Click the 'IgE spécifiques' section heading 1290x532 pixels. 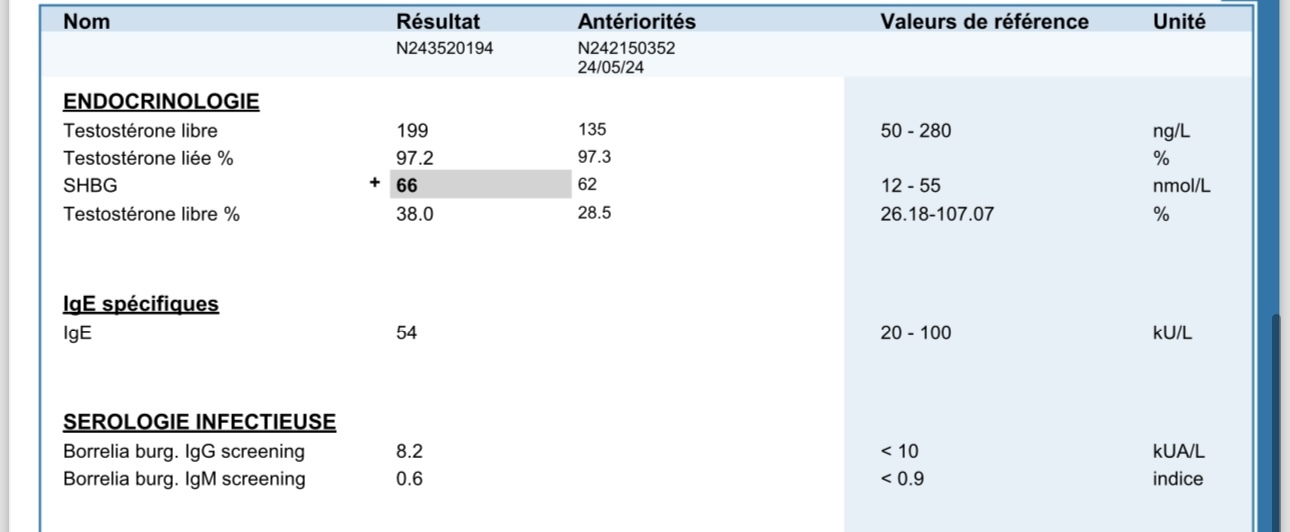[x=141, y=304]
